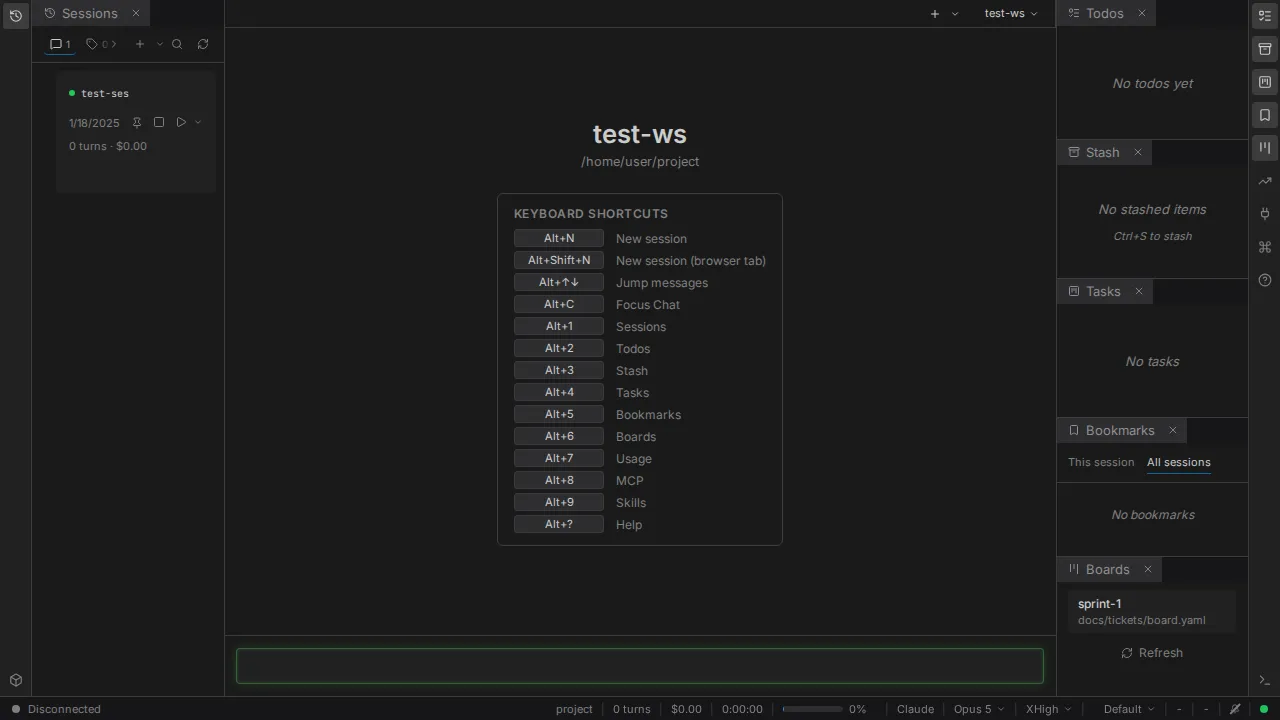Select the session chats tab showing 1
The height and width of the screenshot is (720, 1280).
coord(61,44)
